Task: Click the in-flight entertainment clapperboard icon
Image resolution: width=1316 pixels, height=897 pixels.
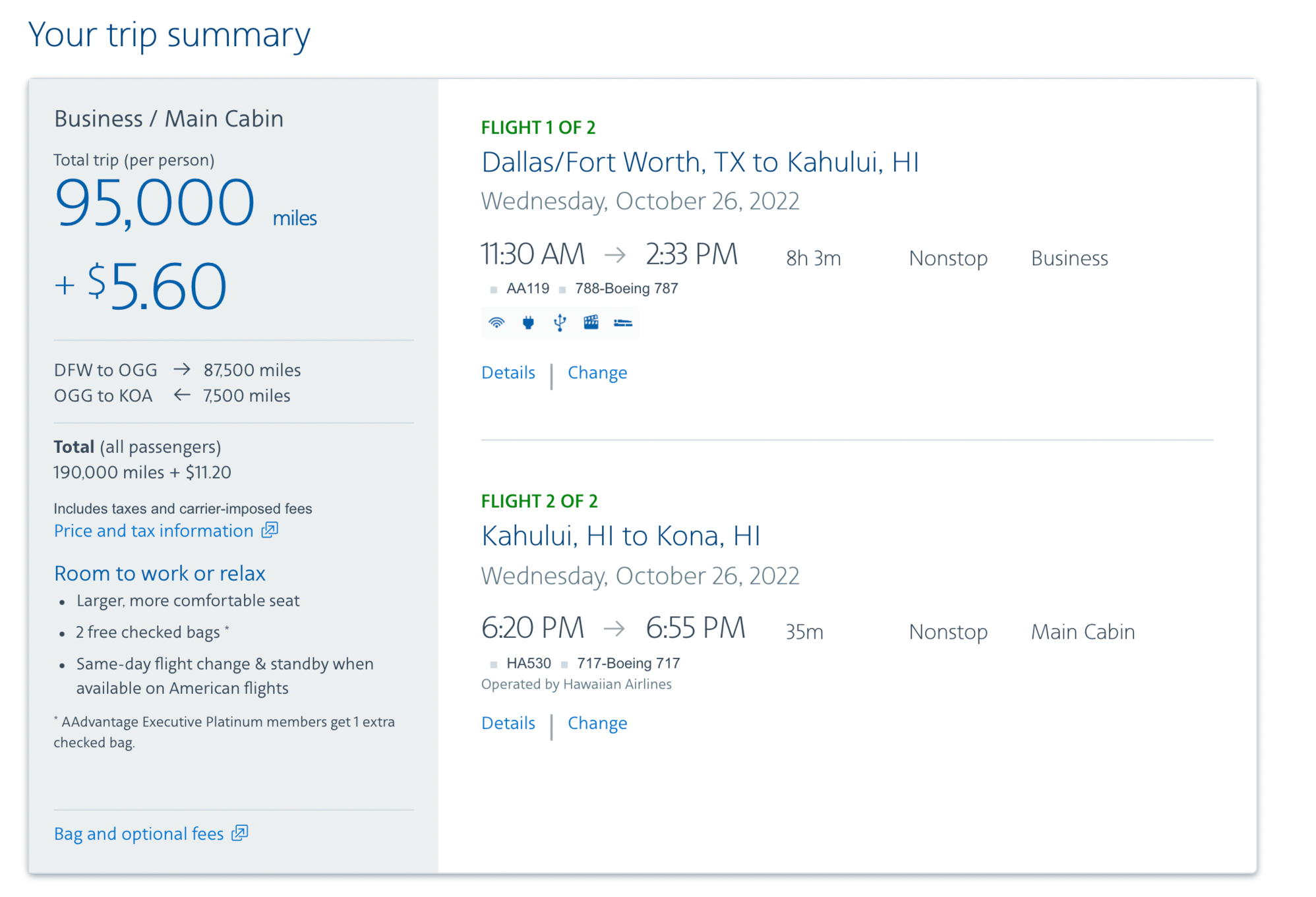Action: (591, 322)
